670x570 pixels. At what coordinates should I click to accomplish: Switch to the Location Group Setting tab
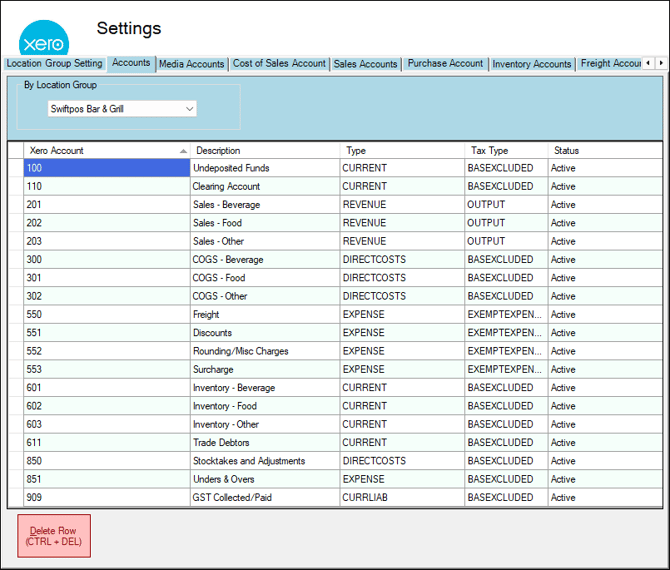tap(54, 64)
